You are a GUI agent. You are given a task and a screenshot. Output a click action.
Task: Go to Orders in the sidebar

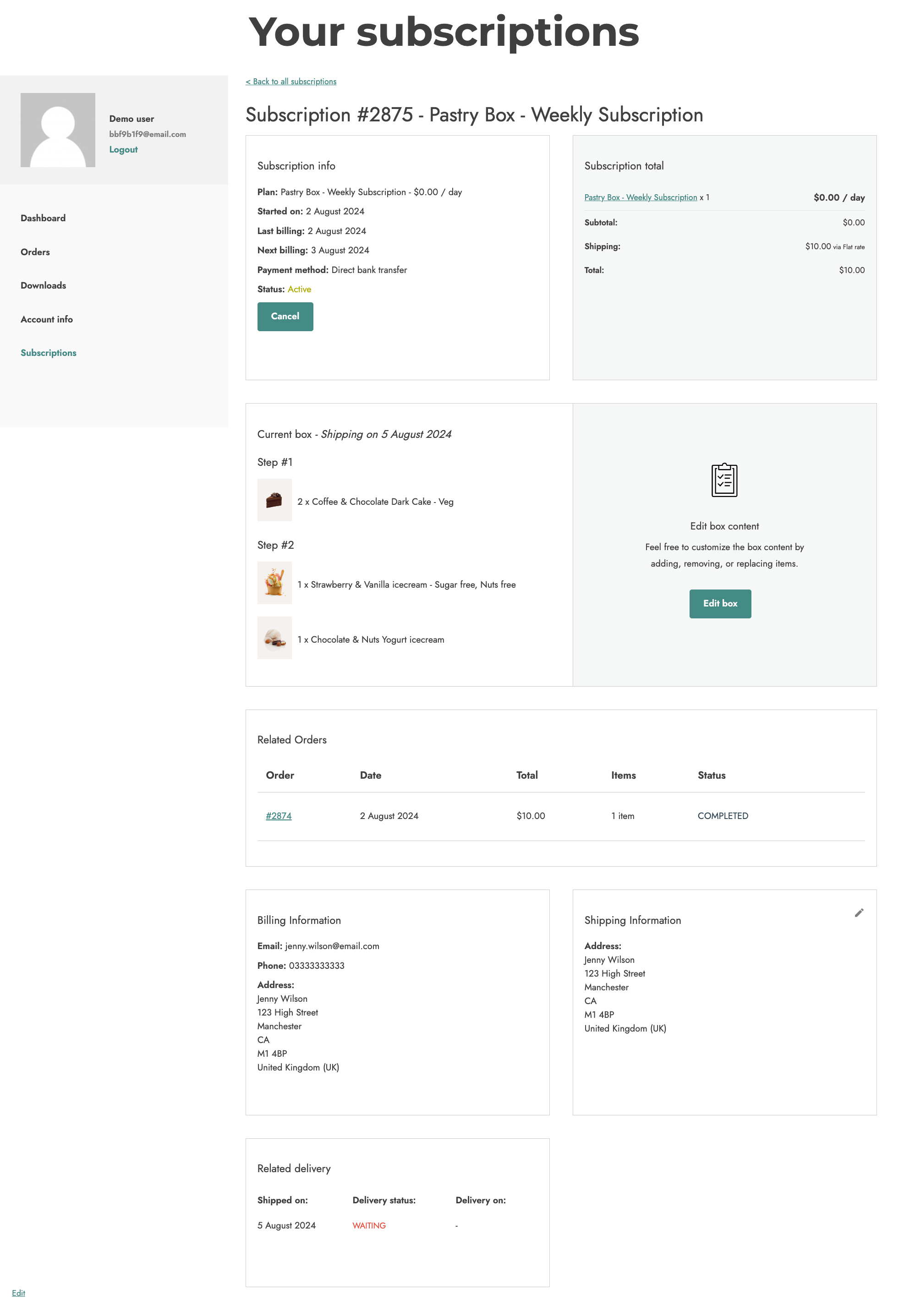coord(35,252)
